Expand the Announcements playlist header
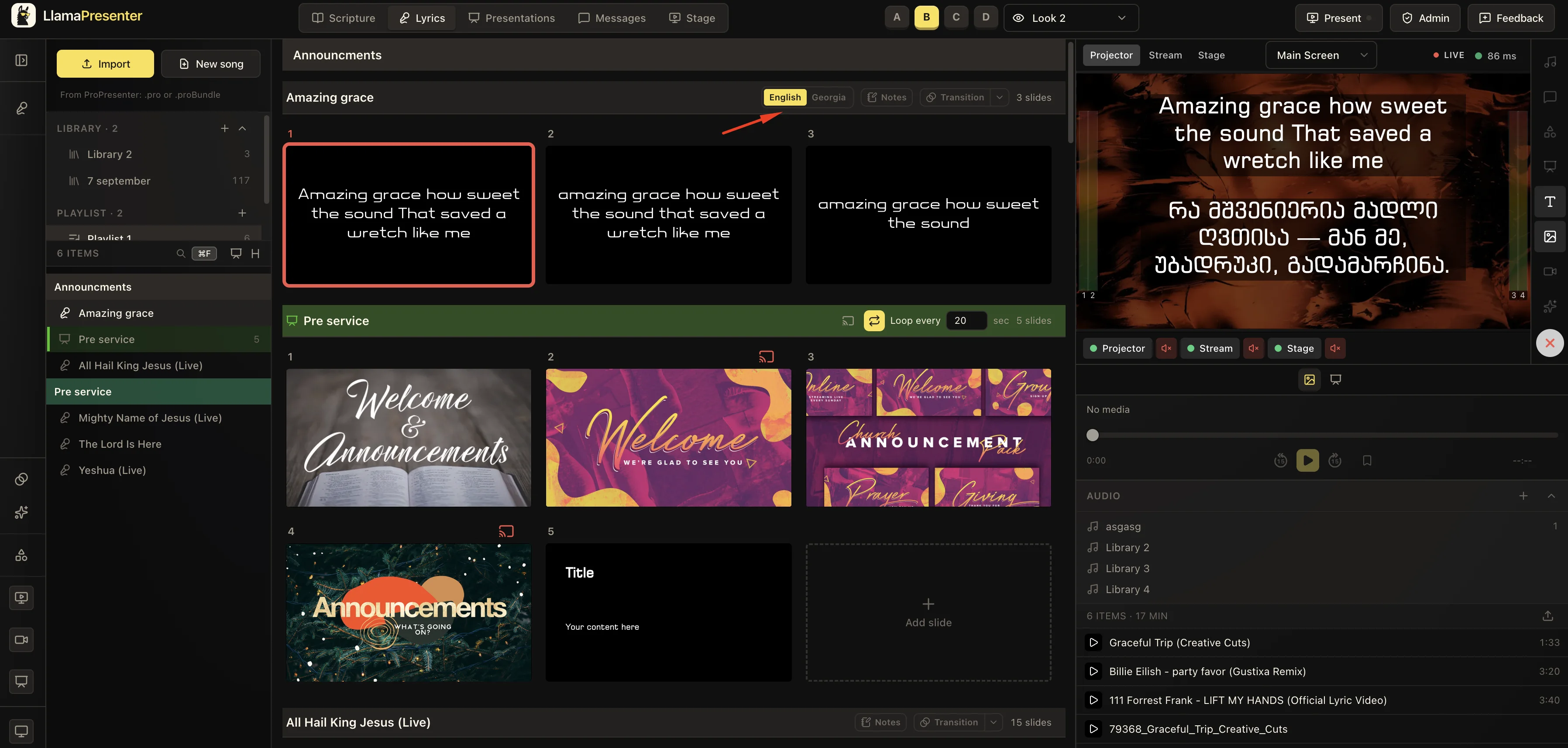The height and width of the screenshot is (748, 1568). coord(158,287)
